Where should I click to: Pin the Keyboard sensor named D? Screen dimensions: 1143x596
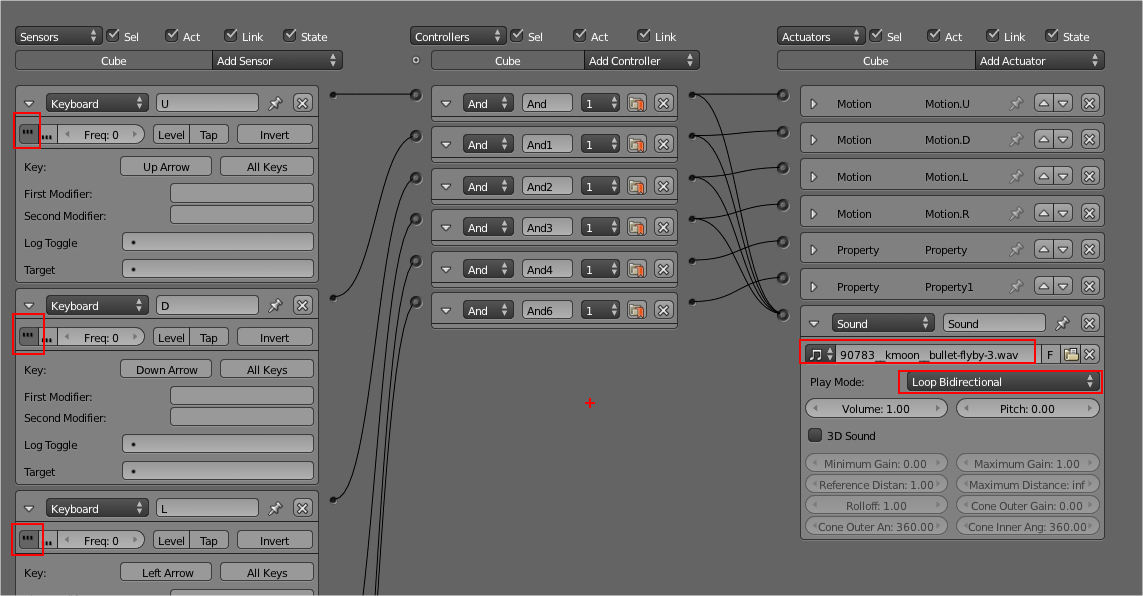tap(276, 306)
